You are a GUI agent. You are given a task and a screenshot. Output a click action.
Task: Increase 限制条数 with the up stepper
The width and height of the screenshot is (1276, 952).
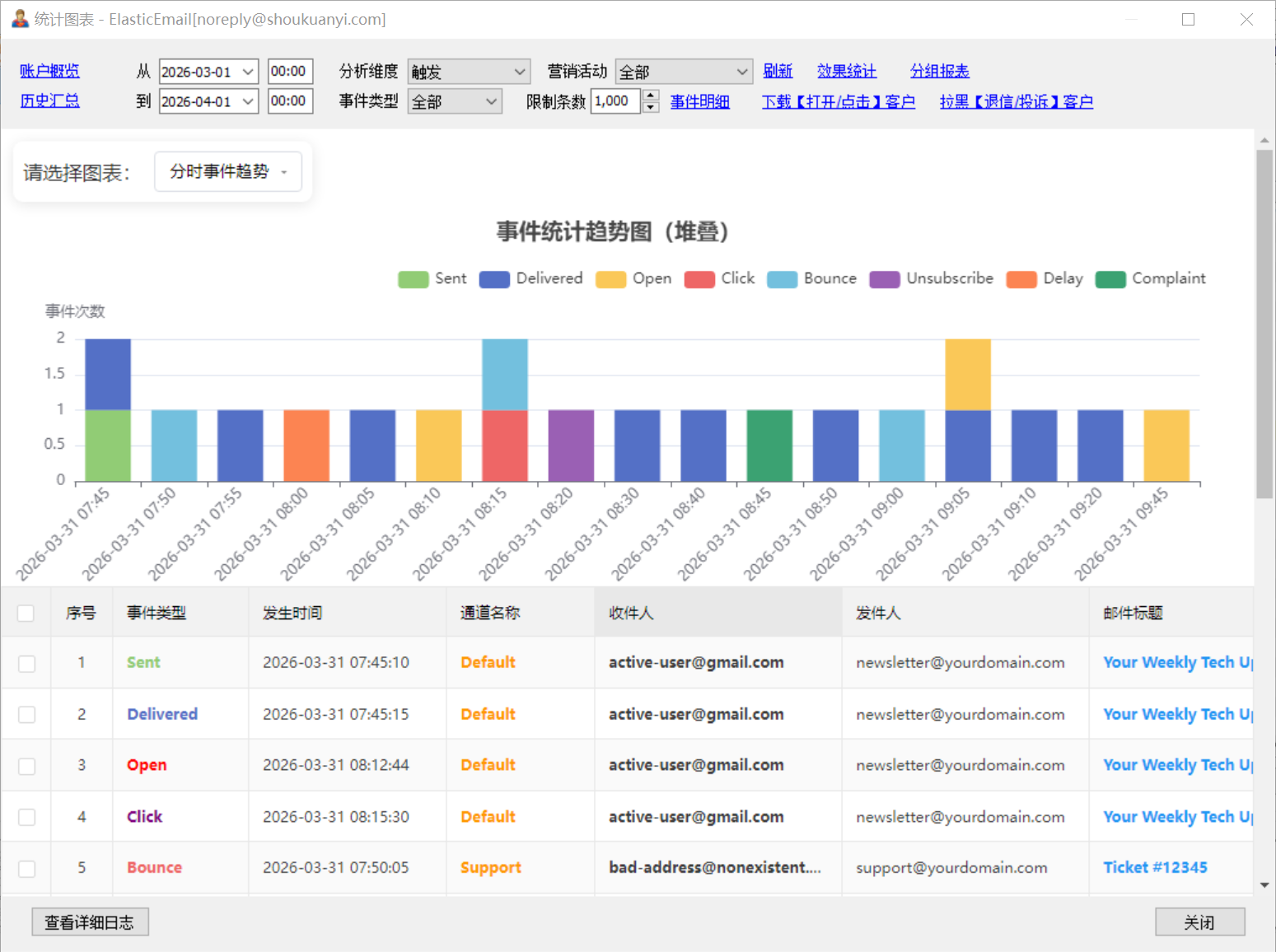click(x=651, y=95)
